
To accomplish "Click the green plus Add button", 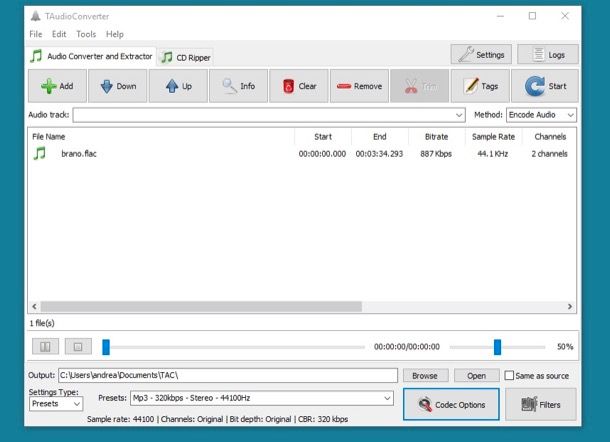I will click(x=56, y=86).
